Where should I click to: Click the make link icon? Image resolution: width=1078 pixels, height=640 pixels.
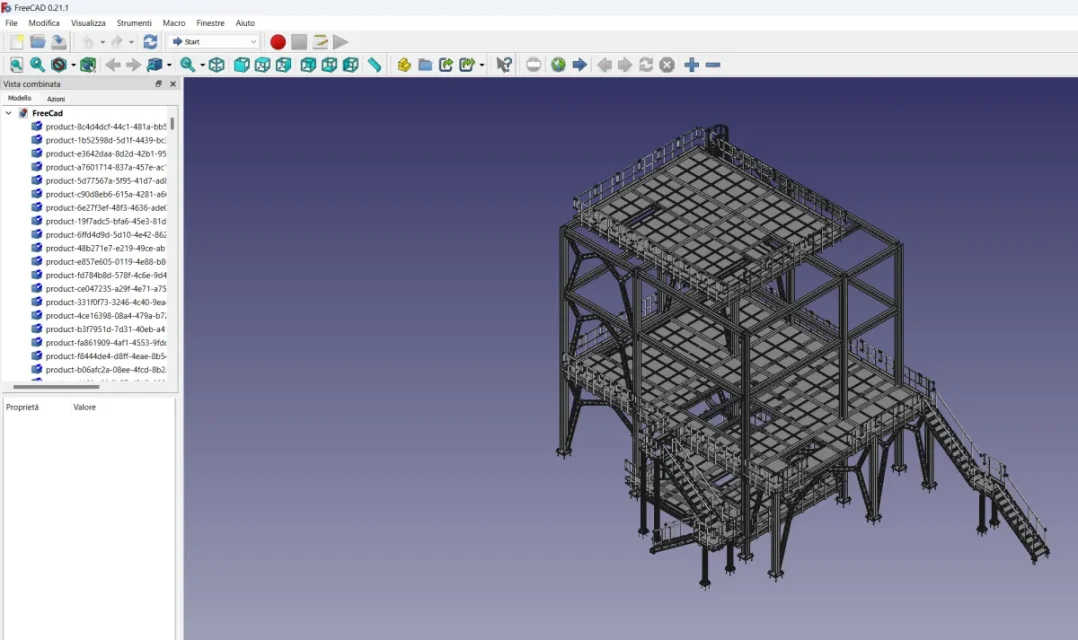point(446,65)
